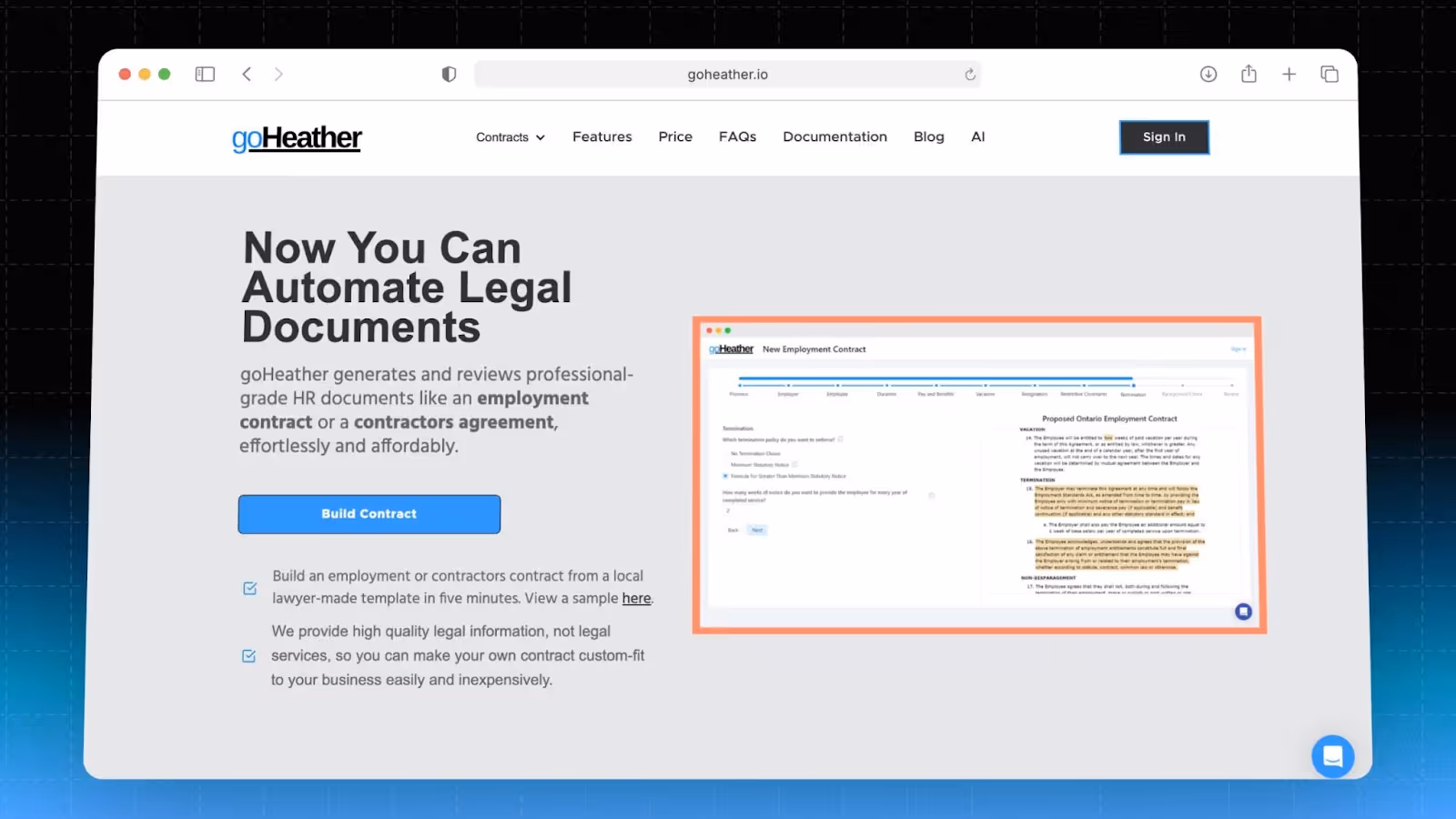Click the Sign In button

point(1164,137)
